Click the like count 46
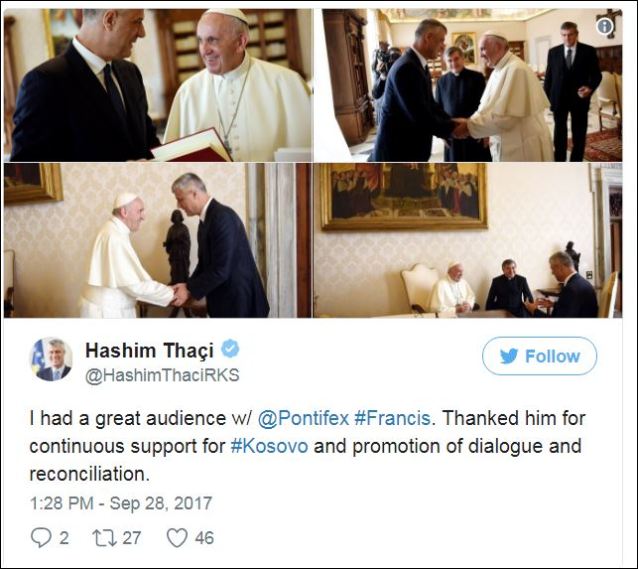This screenshot has height=569, width=638. click(x=204, y=538)
